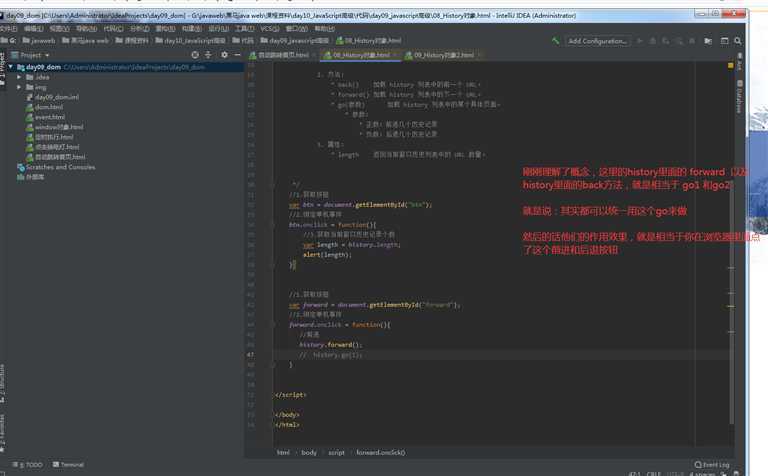
Task: Open the VCS menu
Action: (x=270, y=28)
